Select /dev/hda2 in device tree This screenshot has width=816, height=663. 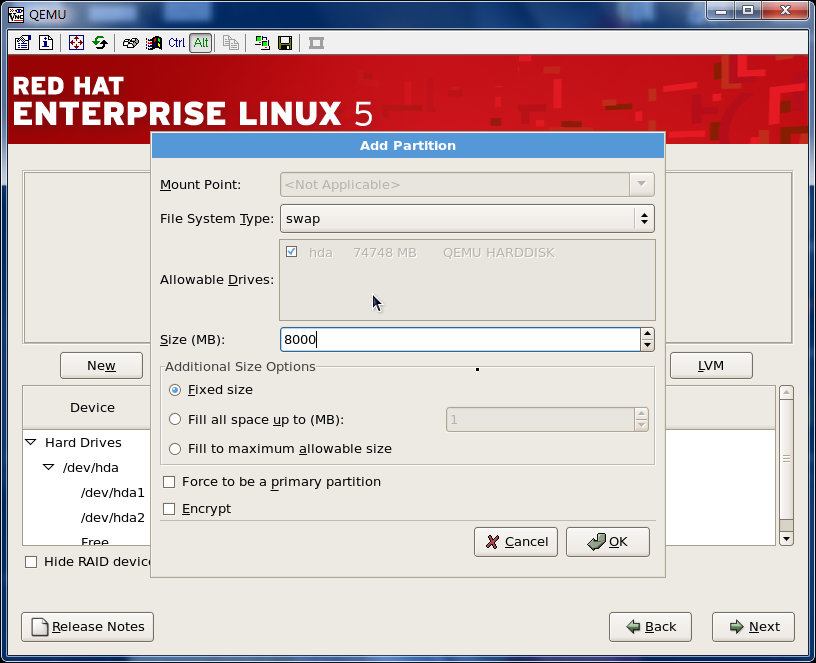click(x=112, y=517)
